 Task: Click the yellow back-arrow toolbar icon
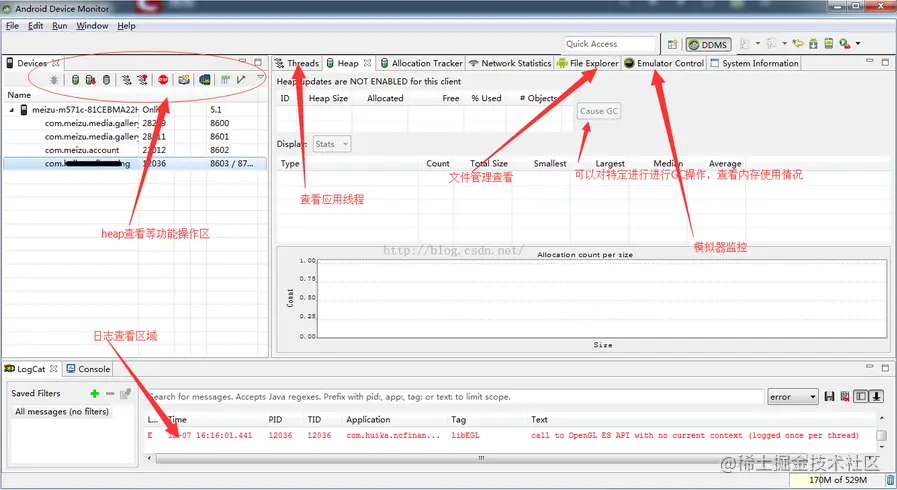click(798, 43)
